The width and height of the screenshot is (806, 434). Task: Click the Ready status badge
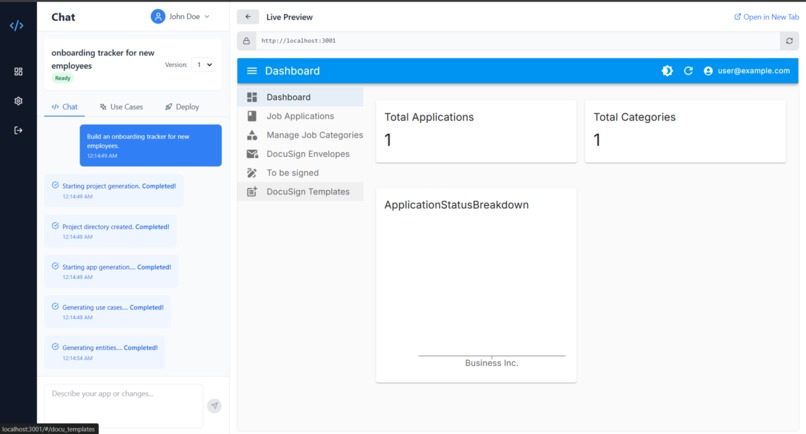63,78
